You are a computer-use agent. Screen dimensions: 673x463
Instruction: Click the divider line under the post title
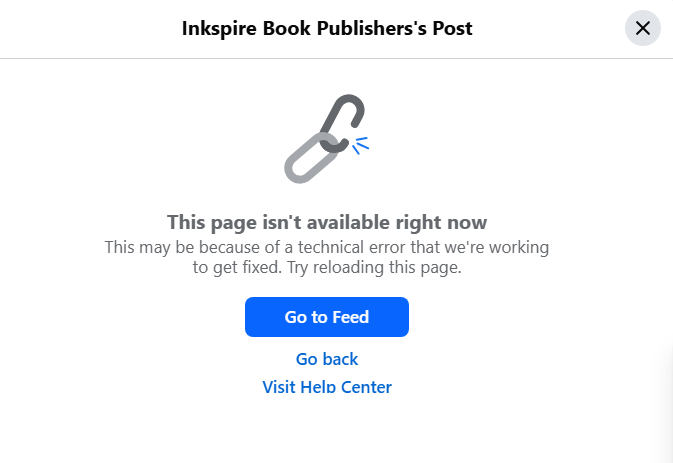pos(336,58)
